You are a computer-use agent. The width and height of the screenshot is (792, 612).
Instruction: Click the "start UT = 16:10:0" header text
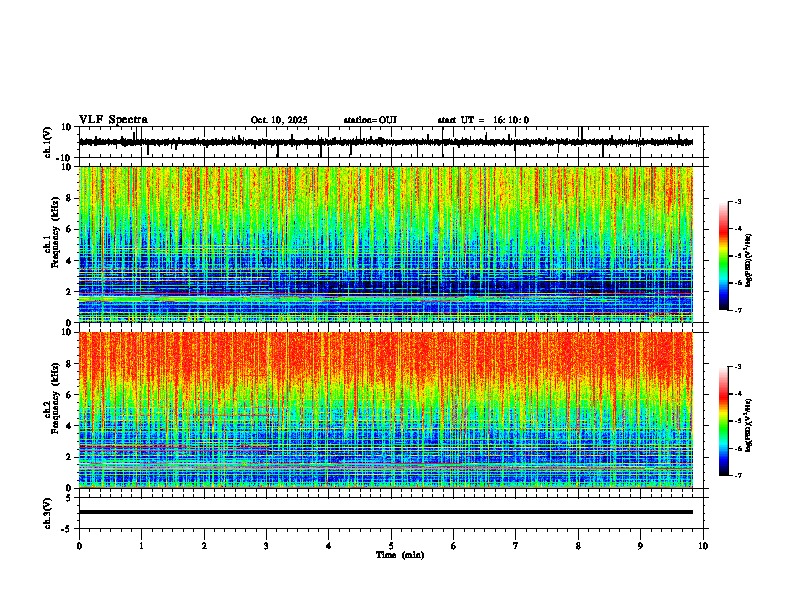[x=483, y=120]
